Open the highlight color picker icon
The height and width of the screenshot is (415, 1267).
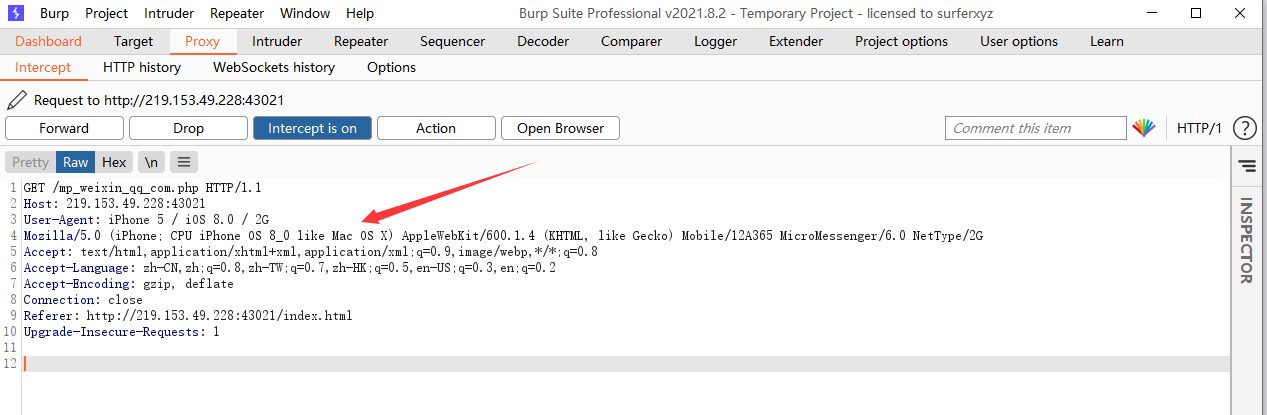pos(1143,128)
